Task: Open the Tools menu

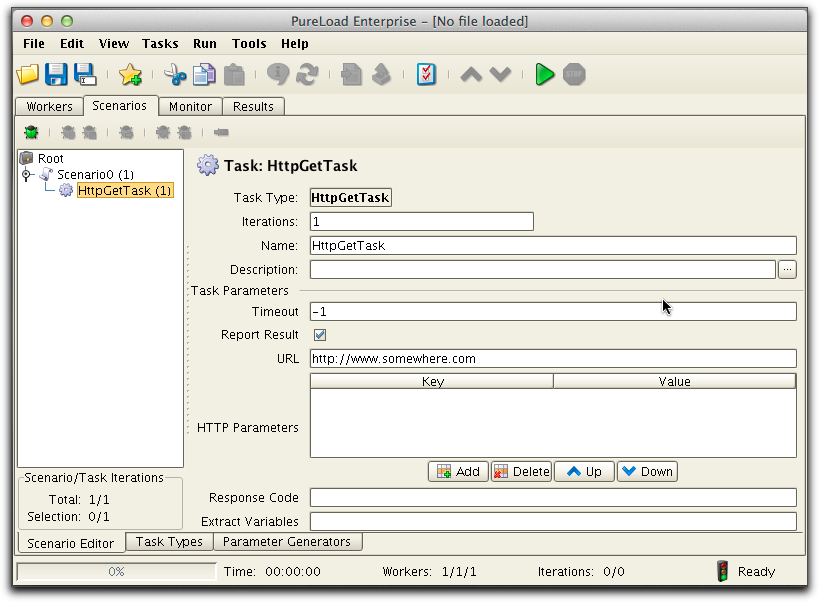Action: pyautogui.click(x=249, y=43)
